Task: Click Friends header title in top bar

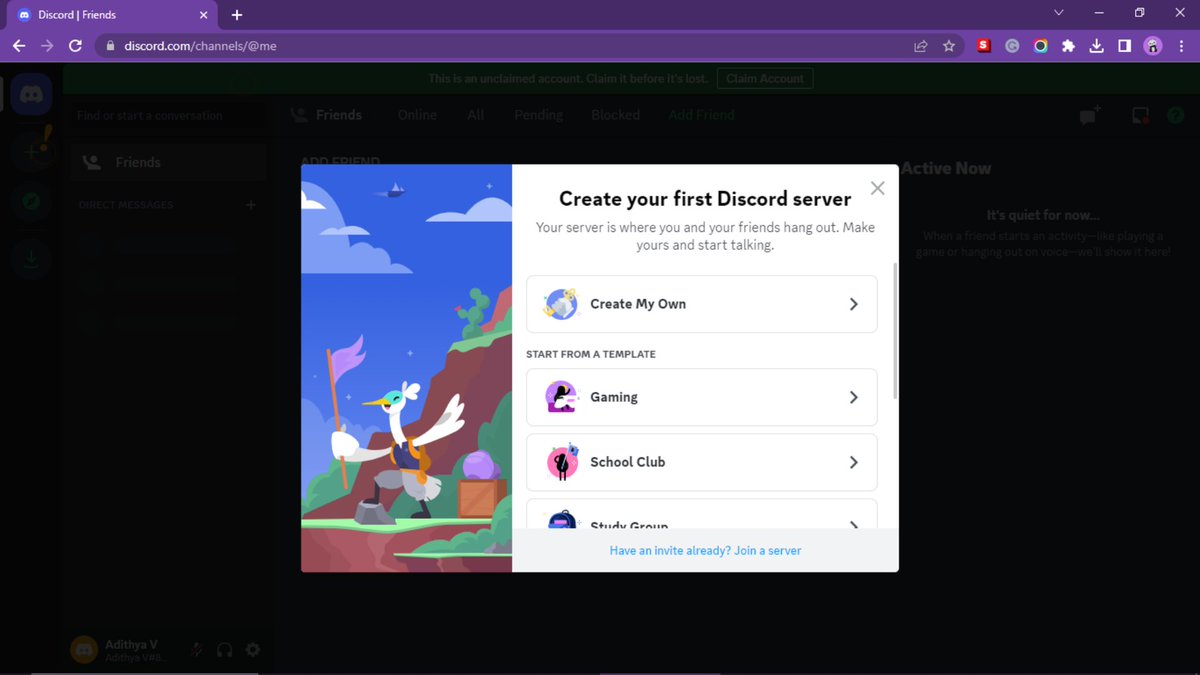Action: 339,115
